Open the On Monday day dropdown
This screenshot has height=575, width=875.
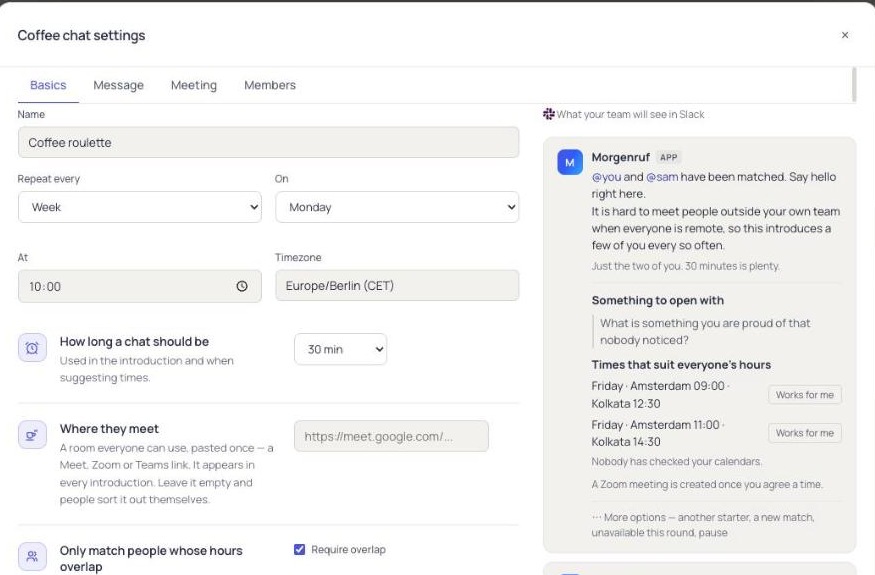[397, 207]
